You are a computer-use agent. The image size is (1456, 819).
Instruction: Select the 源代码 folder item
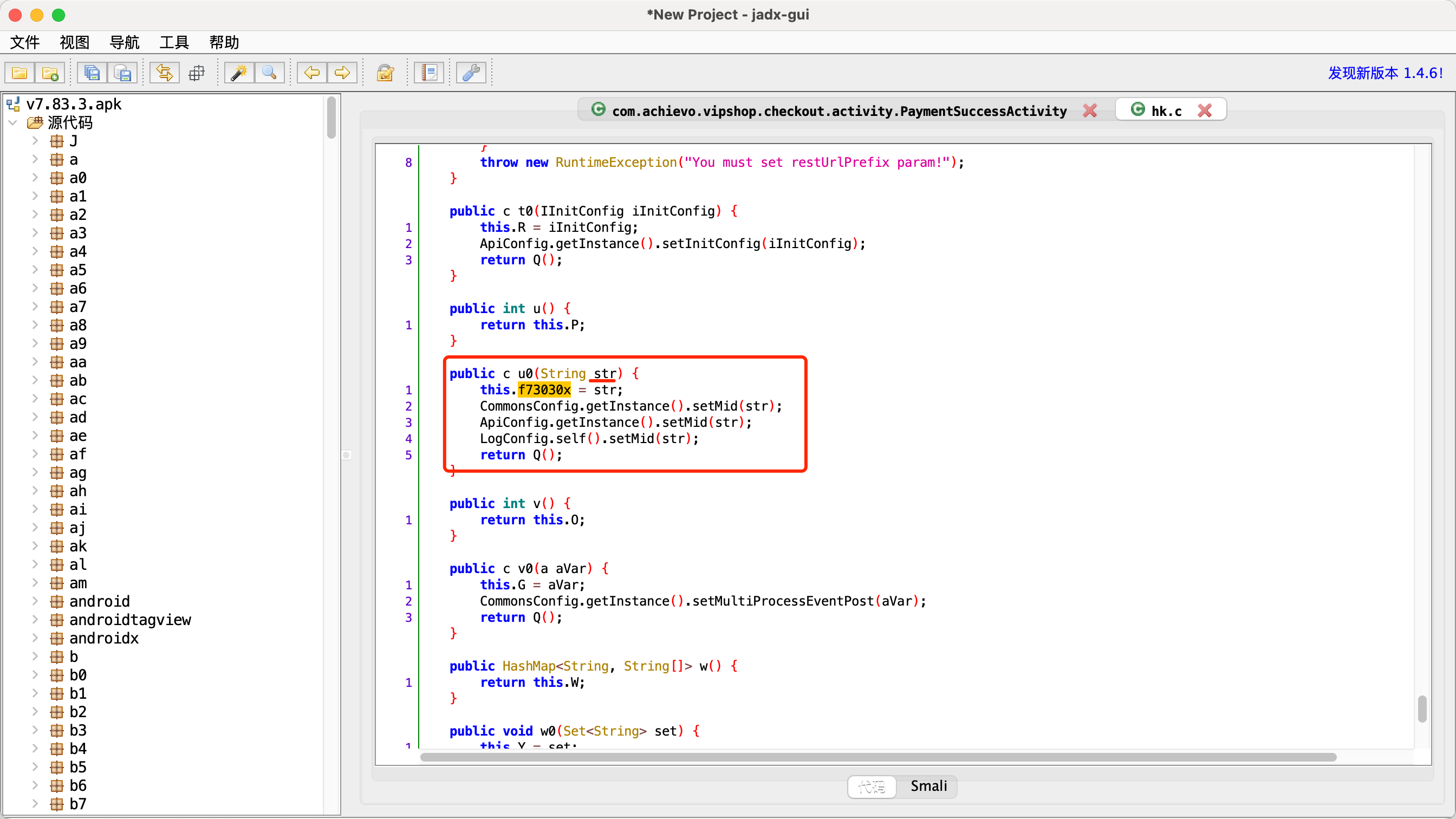70,122
